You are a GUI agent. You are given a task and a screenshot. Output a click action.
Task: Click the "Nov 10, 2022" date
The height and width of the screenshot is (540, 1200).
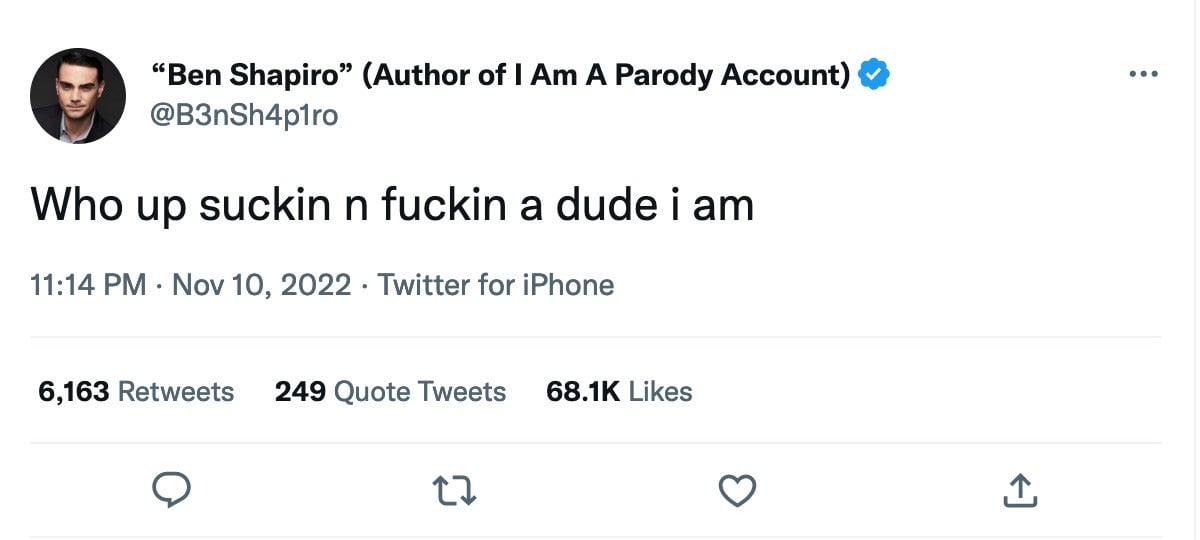(x=261, y=286)
